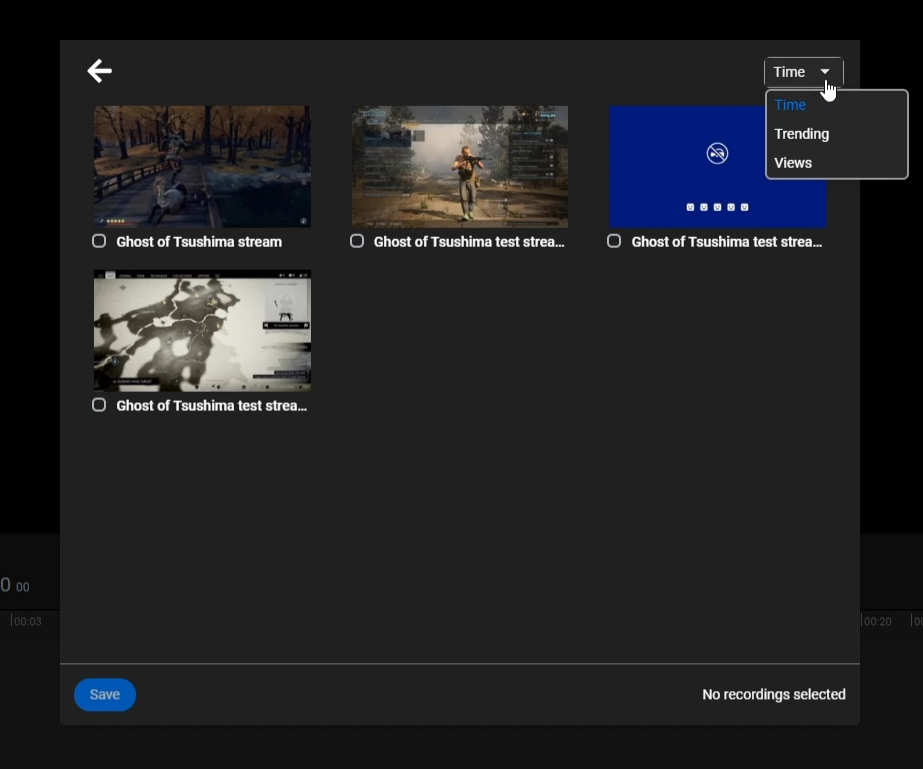This screenshot has width=923, height=769.
Task: Click the "No recordings selected" status text
Action: pos(773,695)
